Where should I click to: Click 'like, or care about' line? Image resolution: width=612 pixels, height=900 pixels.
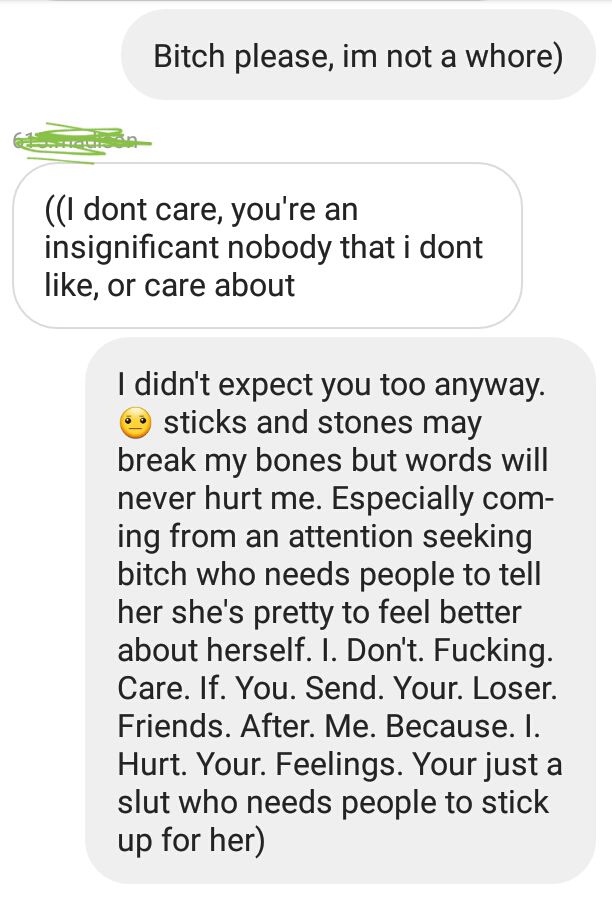[170, 285]
